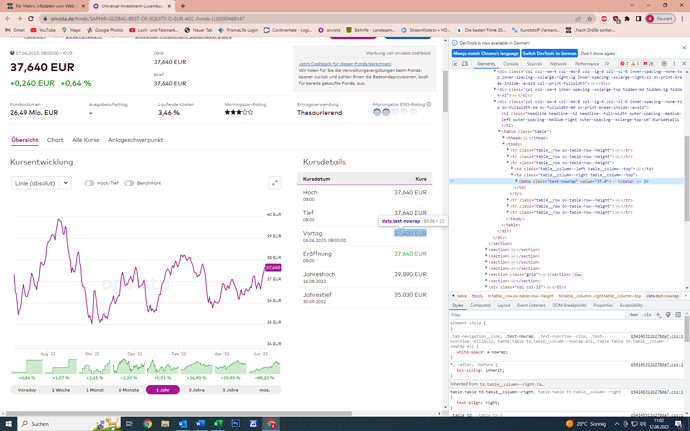The width and height of the screenshot is (690, 431).
Task: Open the Alle Kurse tab
Action: (x=85, y=140)
